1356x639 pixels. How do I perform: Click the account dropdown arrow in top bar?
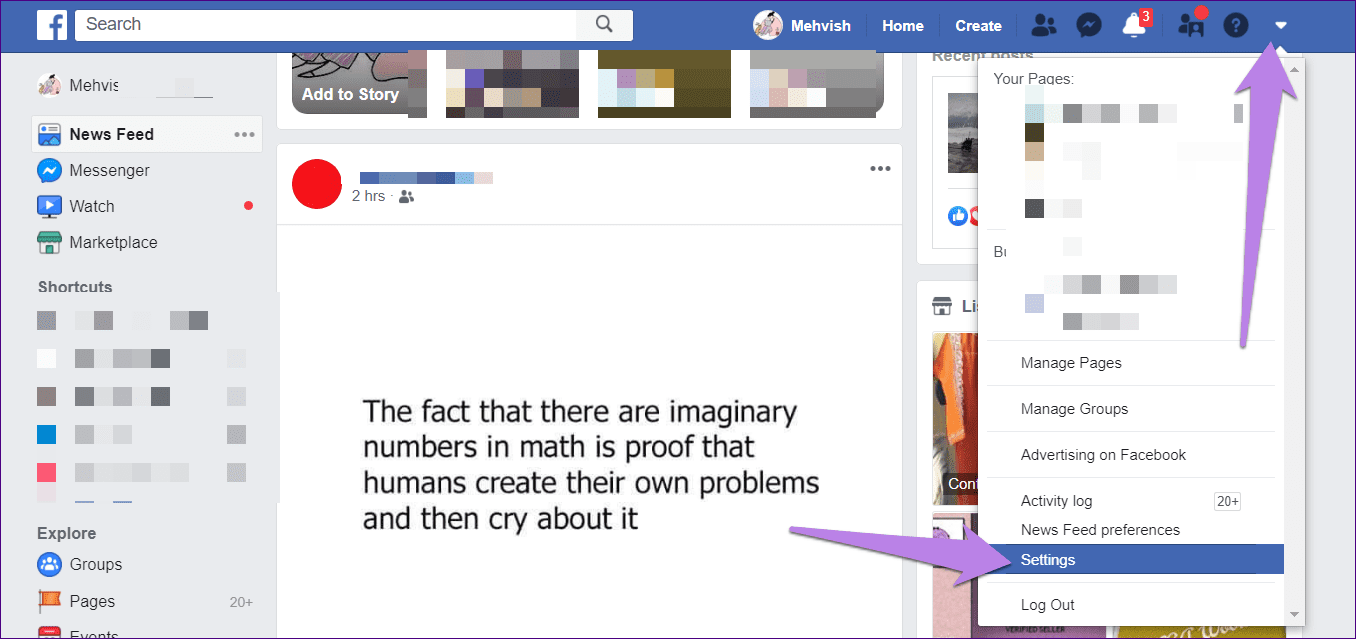pos(1281,26)
